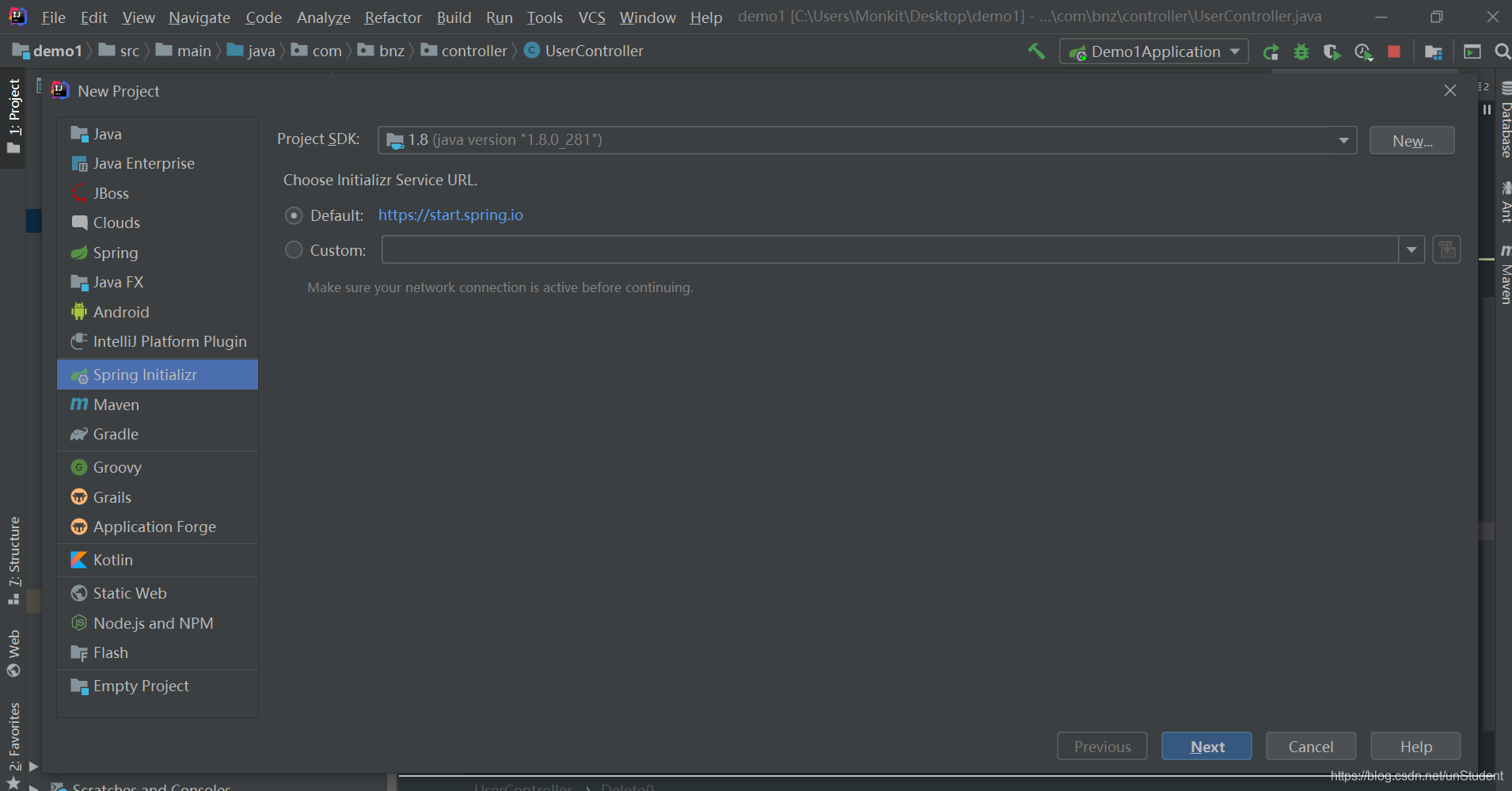Image resolution: width=1512 pixels, height=791 pixels.
Task: Select Kotlin project type
Action: pyautogui.click(x=158, y=560)
